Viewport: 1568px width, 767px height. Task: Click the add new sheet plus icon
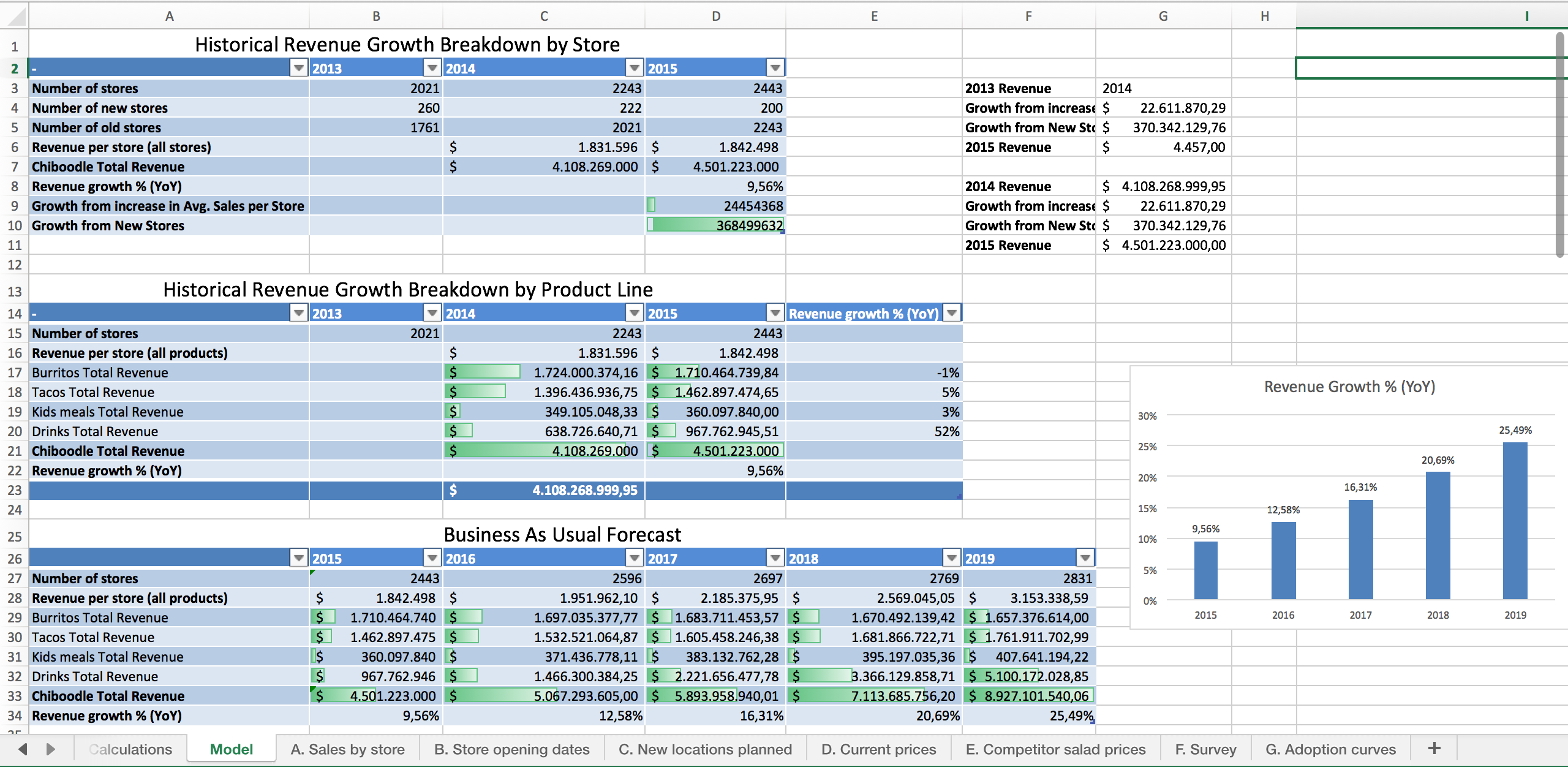1434,748
